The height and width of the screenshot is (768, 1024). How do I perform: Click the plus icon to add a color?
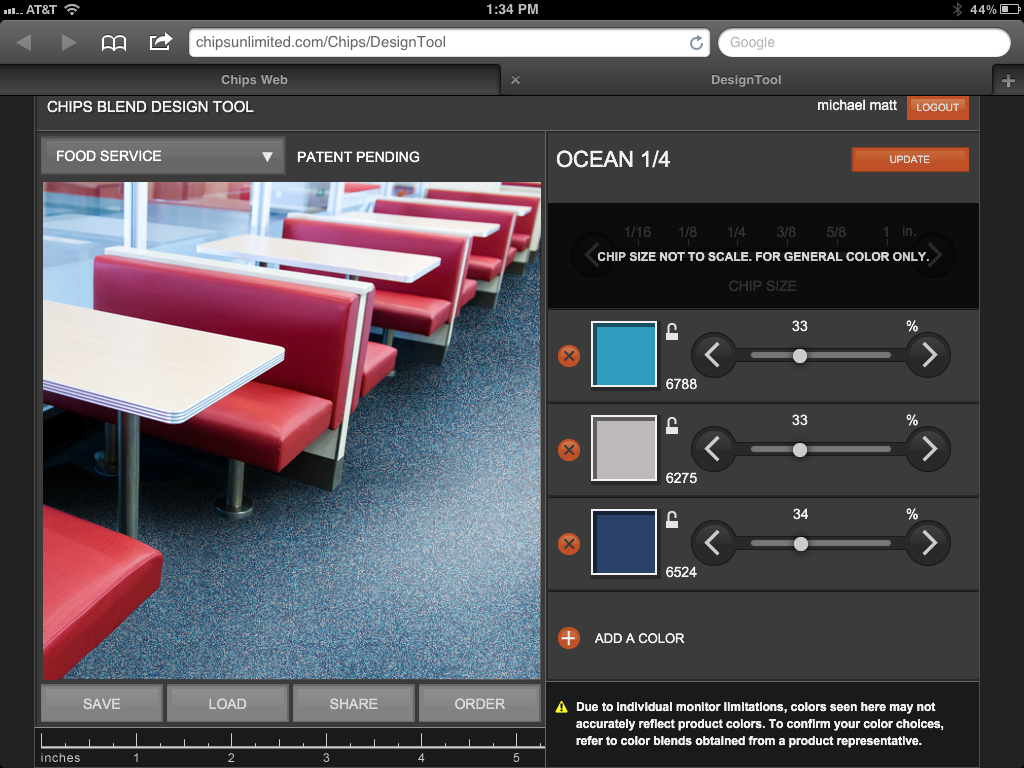coord(568,638)
